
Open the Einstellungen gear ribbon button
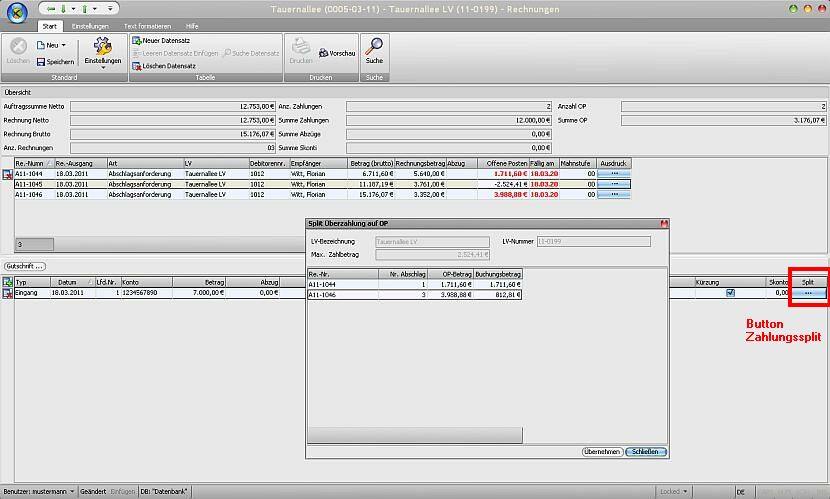103,50
